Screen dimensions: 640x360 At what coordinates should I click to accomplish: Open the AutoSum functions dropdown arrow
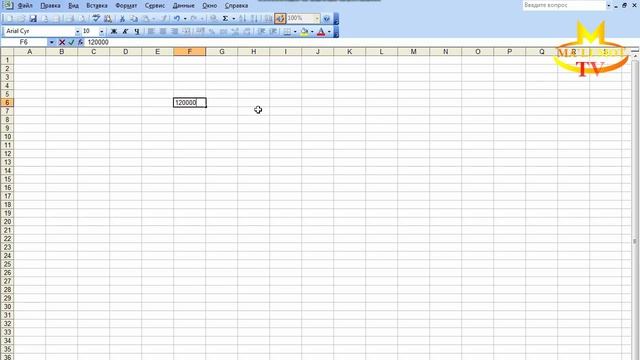point(233,18)
